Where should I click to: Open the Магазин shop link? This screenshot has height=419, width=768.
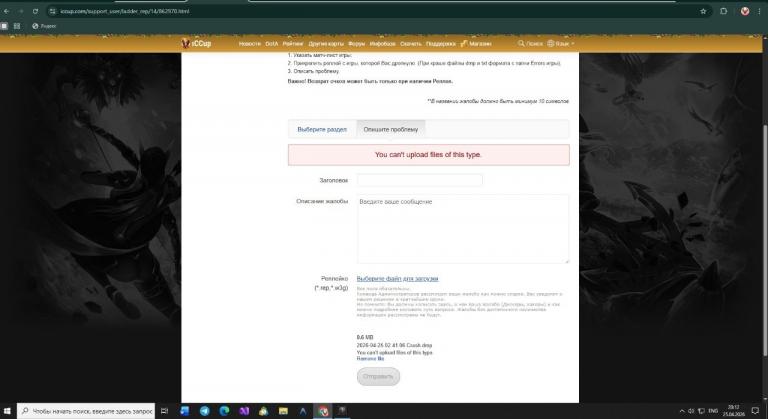pos(476,44)
